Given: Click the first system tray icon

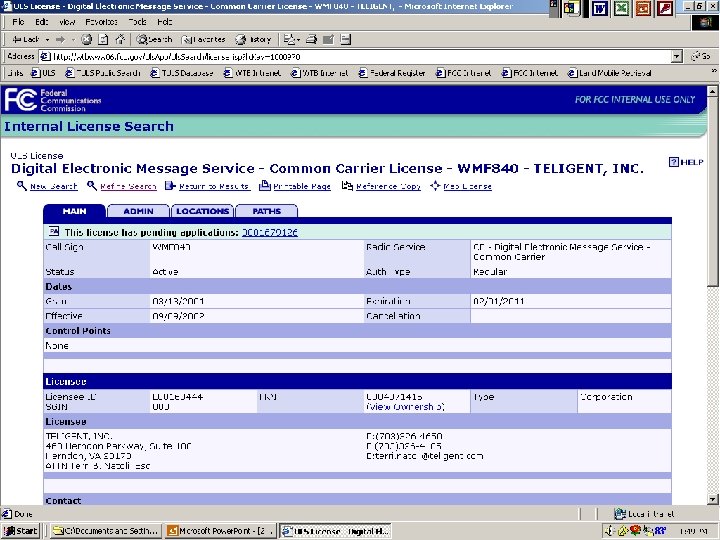Looking at the screenshot, I should [609, 531].
